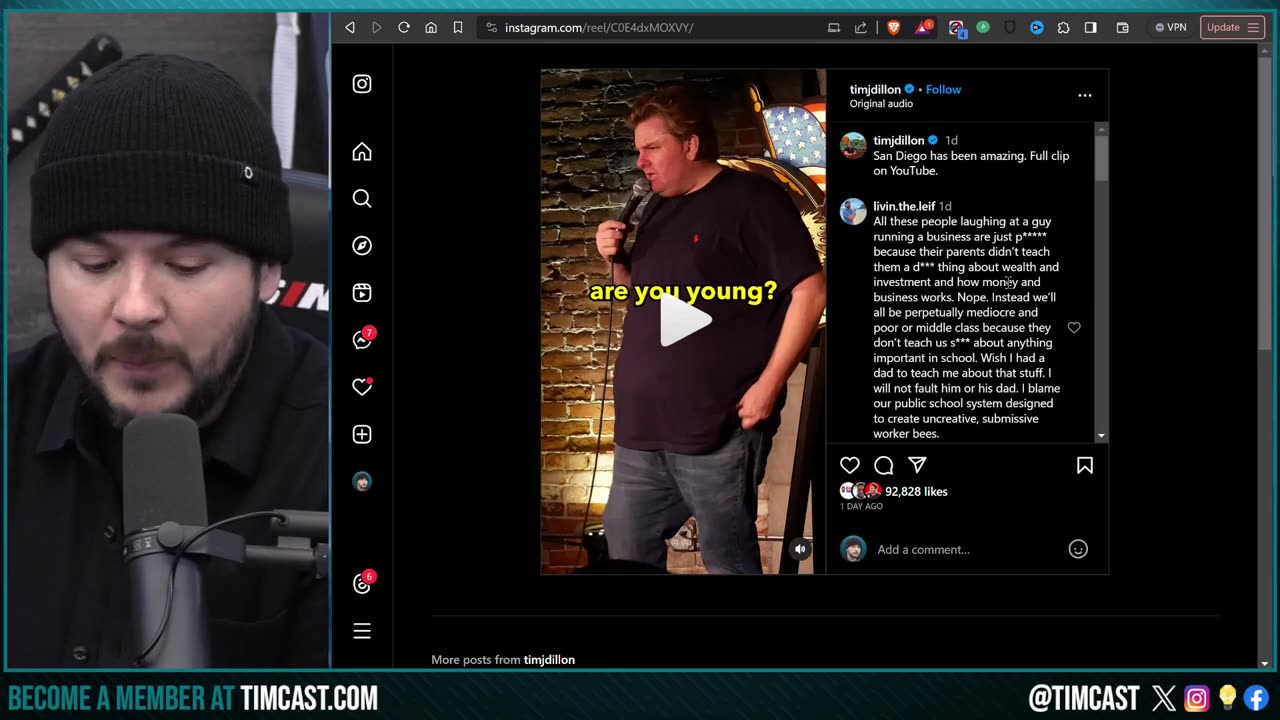This screenshot has height=720, width=1280.
Task: Click the Instagram logo in the banner
Action: point(1196,697)
